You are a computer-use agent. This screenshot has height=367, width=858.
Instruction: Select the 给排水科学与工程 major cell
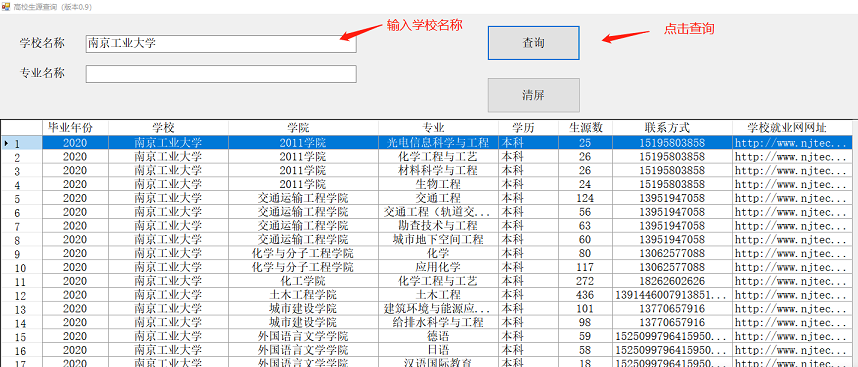click(438, 323)
